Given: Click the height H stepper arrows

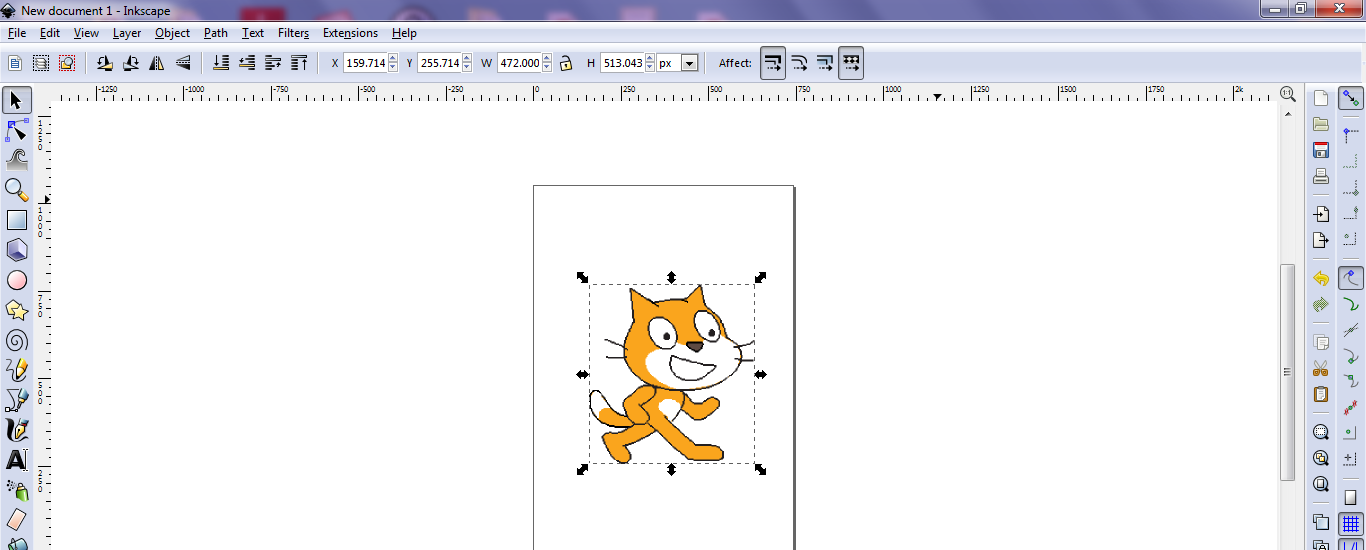Looking at the screenshot, I should (650, 63).
